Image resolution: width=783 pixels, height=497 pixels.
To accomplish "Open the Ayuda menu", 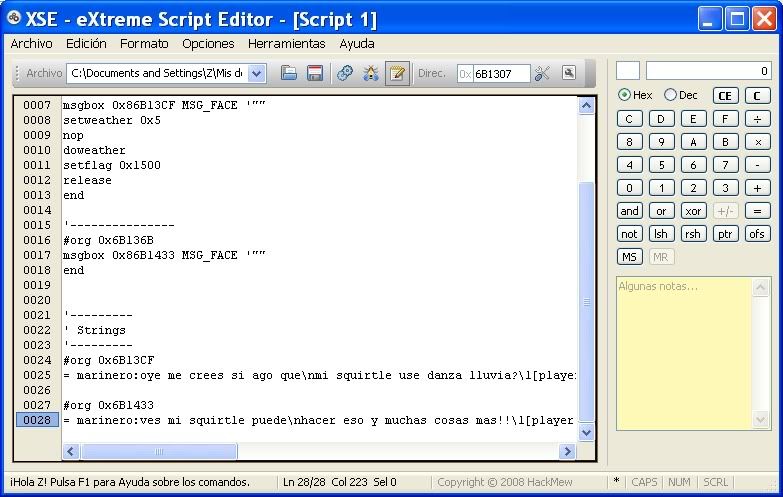I will 357,44.
